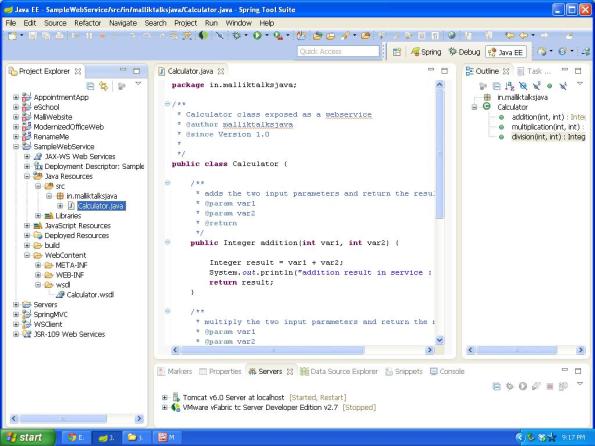
Task: Click the Open Perspective icon
Action: (397, 52)
